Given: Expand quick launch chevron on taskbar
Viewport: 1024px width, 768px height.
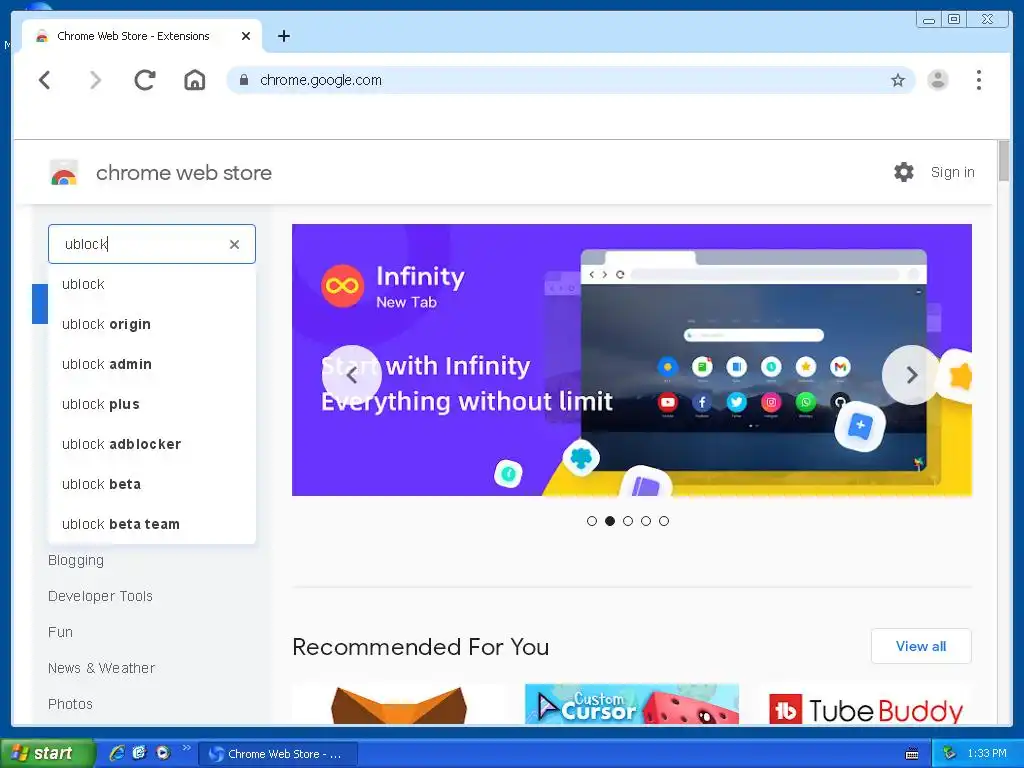Looking at the screenshot, I should coord(186,748).
